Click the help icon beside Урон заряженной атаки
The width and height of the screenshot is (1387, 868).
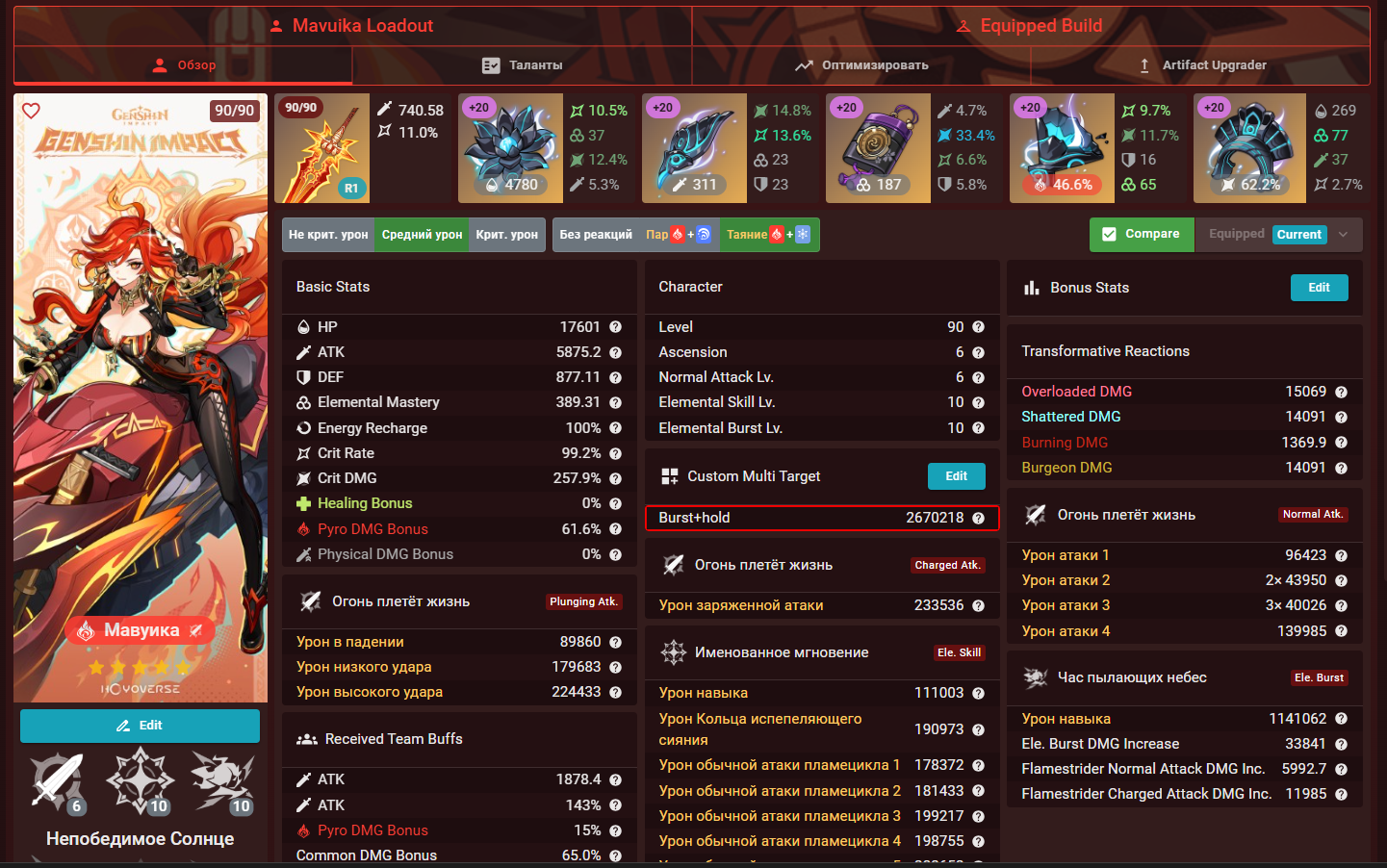coord(978,605)
